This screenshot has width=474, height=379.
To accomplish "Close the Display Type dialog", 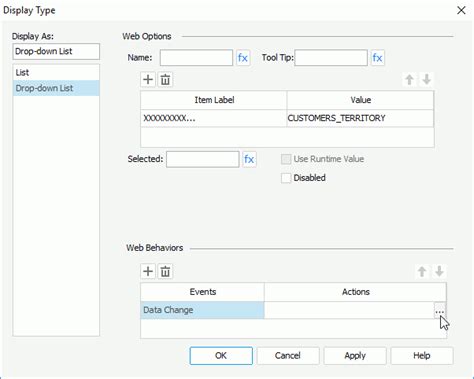I will 461,10.
